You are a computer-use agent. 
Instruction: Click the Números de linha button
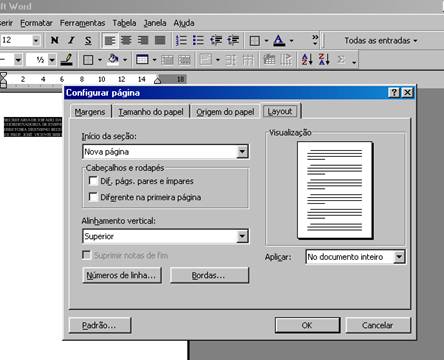point(121,275)
